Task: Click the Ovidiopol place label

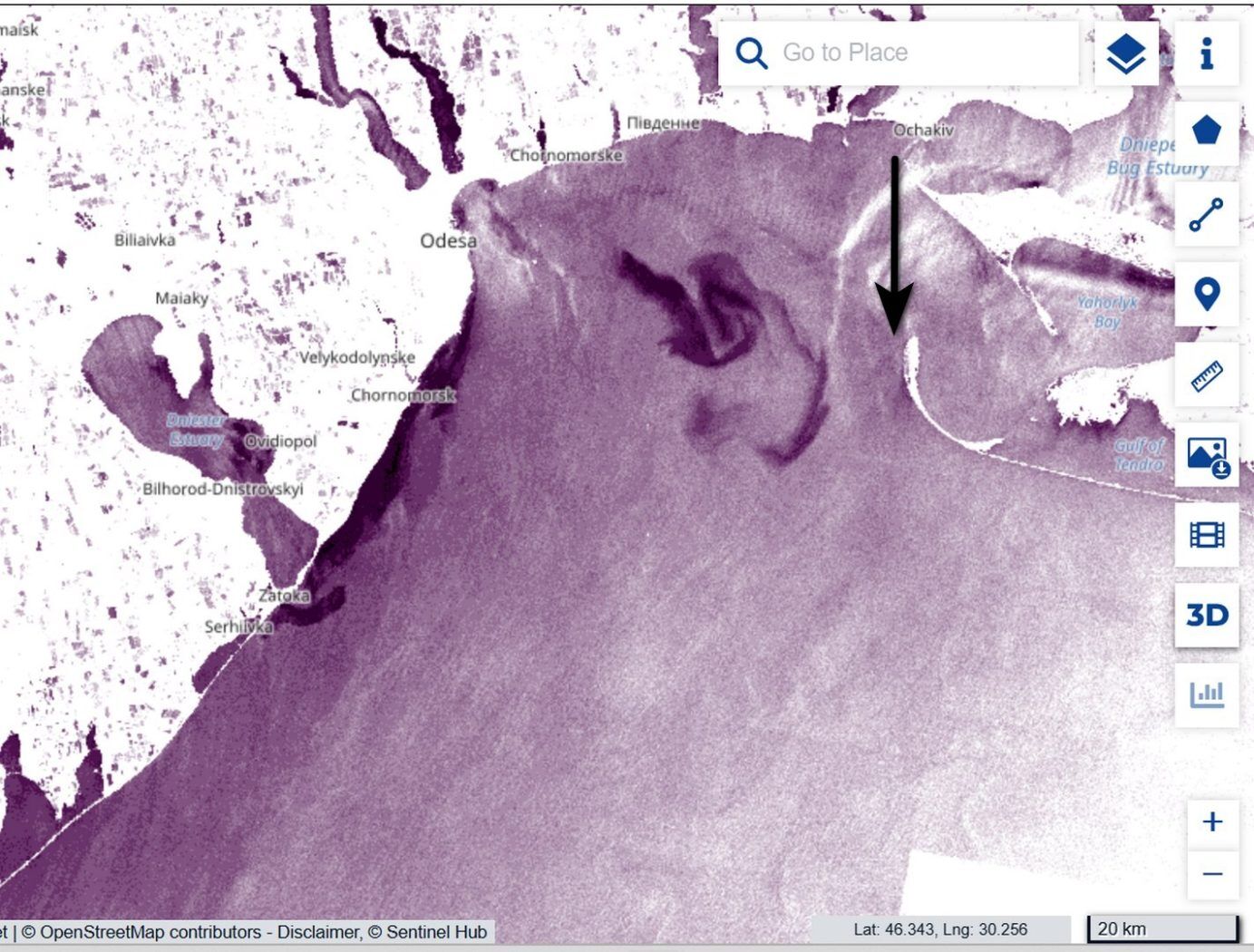Action: coord(280,441)
